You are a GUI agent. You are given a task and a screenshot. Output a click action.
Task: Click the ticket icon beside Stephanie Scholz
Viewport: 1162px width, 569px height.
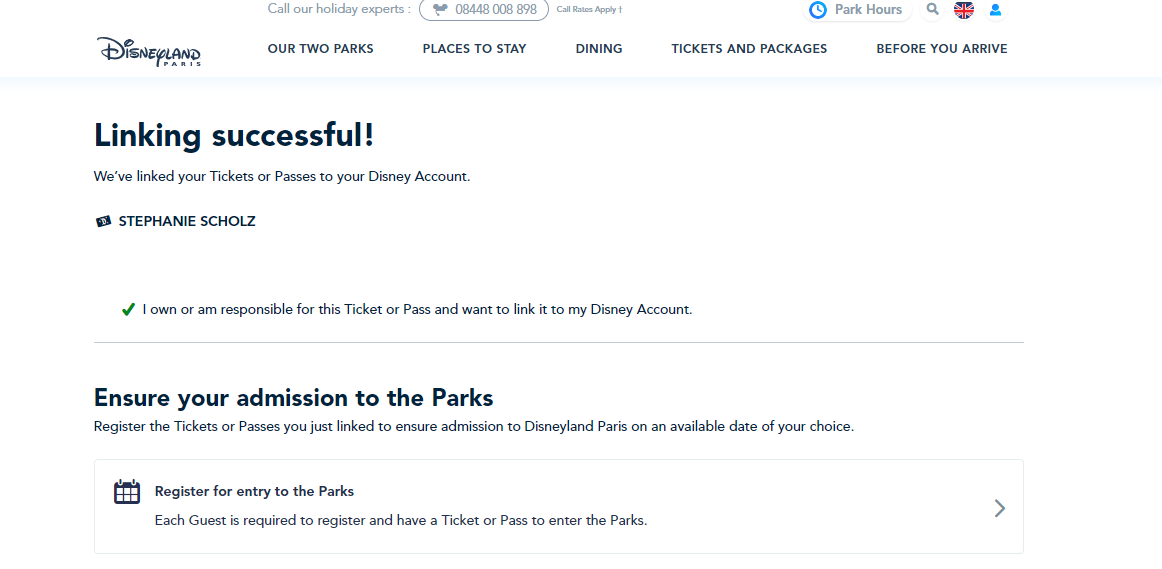point(104,222)
